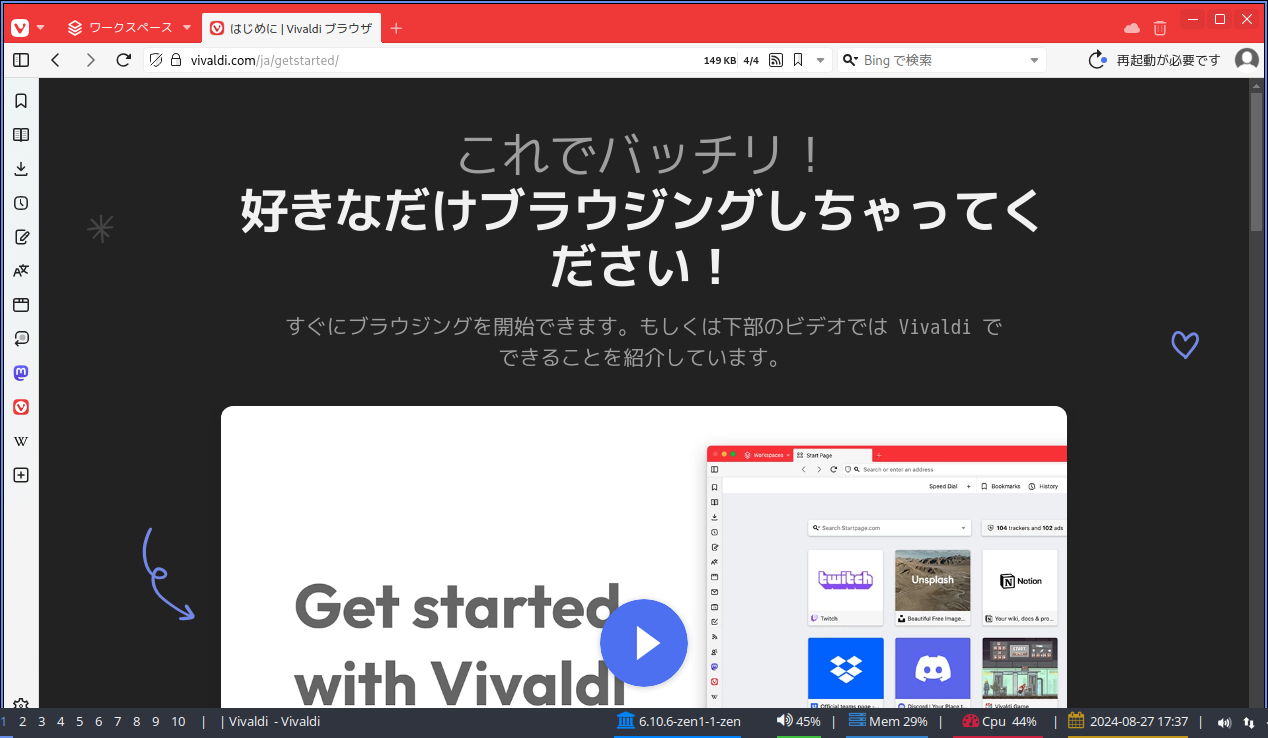
Task: Select the はじめに | Vivaldi ブラウザ tab
Action: click(291, 28)
